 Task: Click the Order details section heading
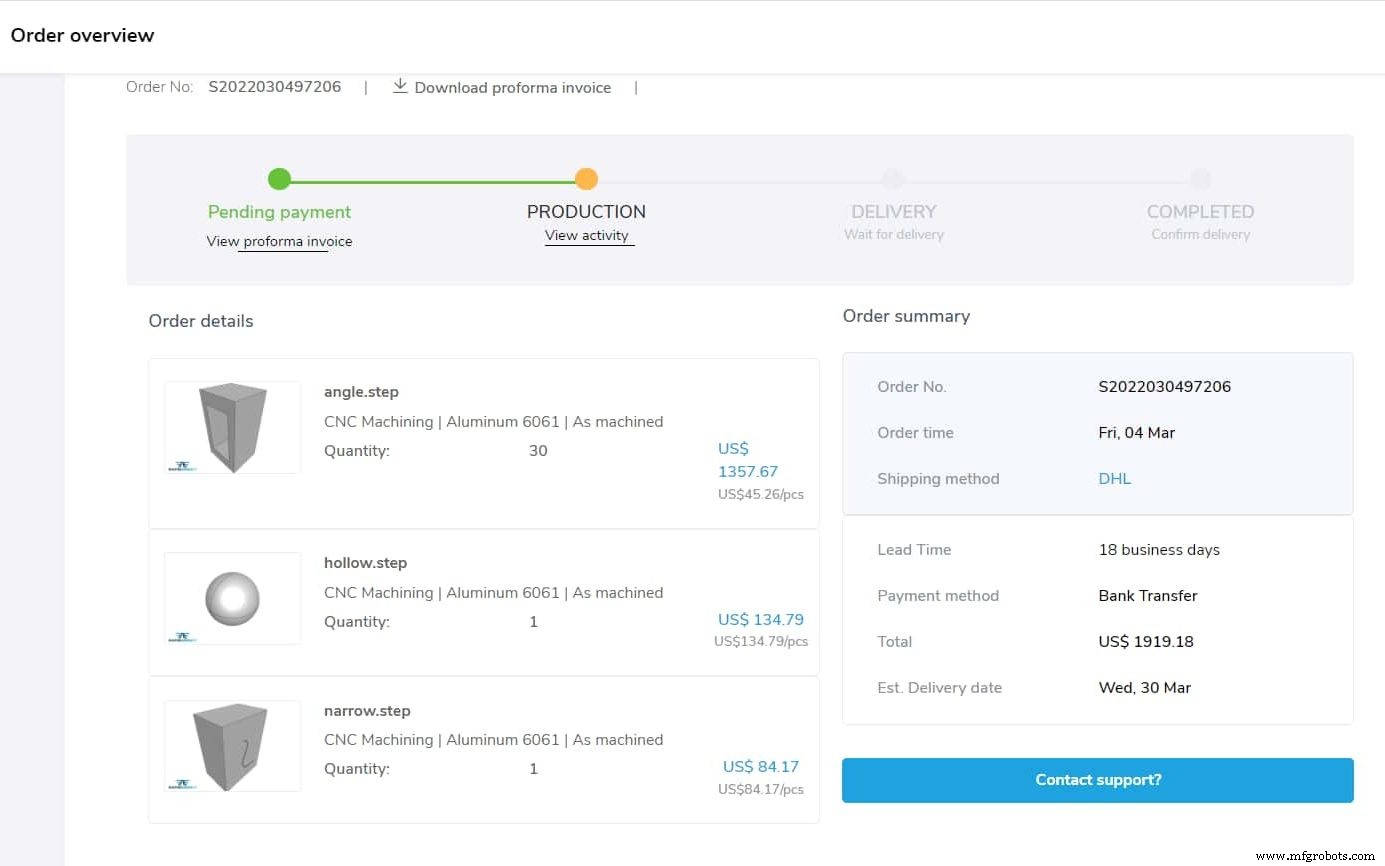coord(200,320)
